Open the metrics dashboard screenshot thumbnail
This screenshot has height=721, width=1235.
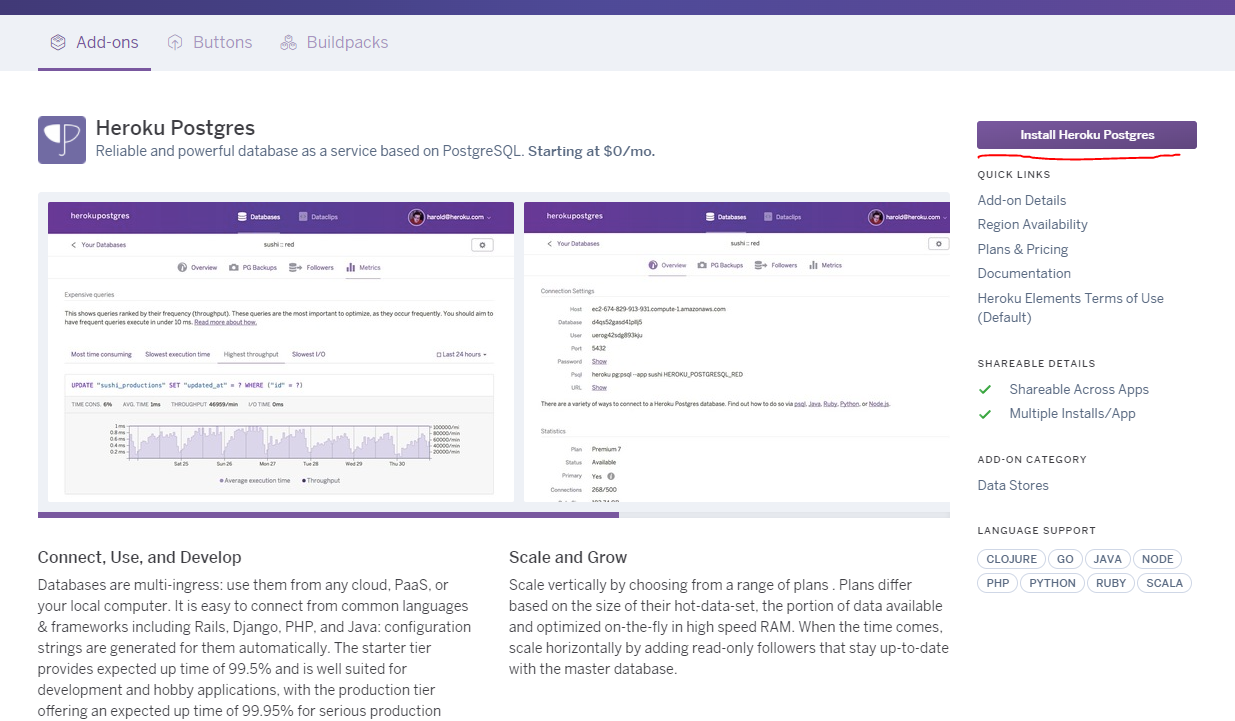(x=281, y=352)
